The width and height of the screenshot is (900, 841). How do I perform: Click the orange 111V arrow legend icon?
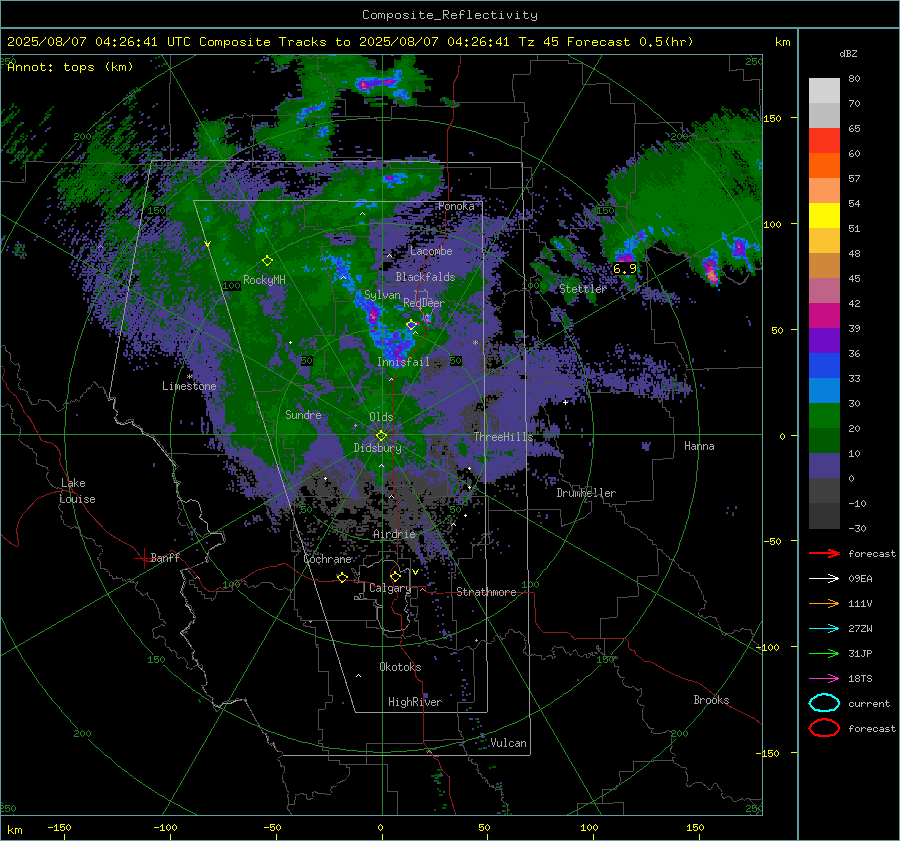824,603
